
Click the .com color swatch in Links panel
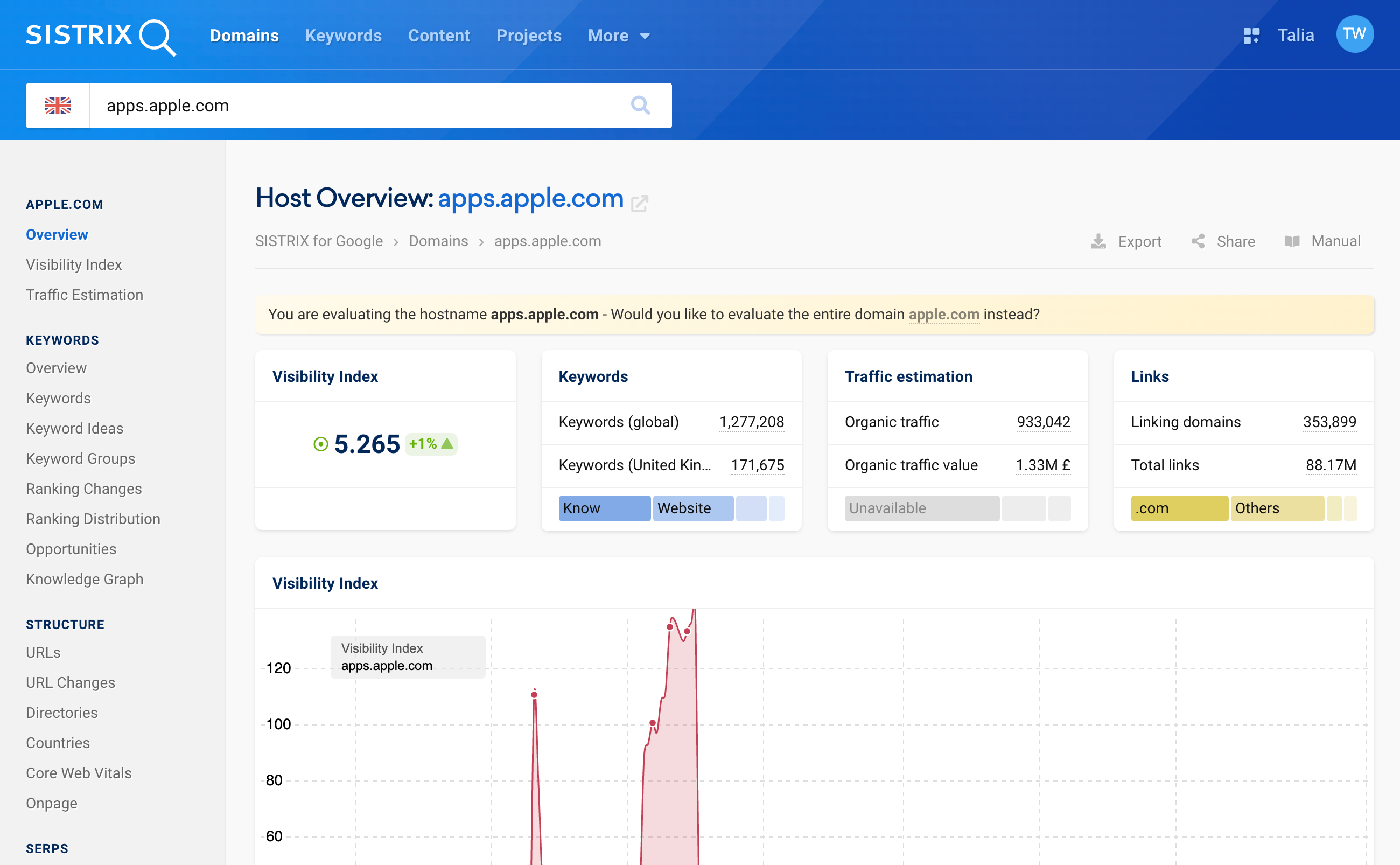click(x=1180, y=507)
